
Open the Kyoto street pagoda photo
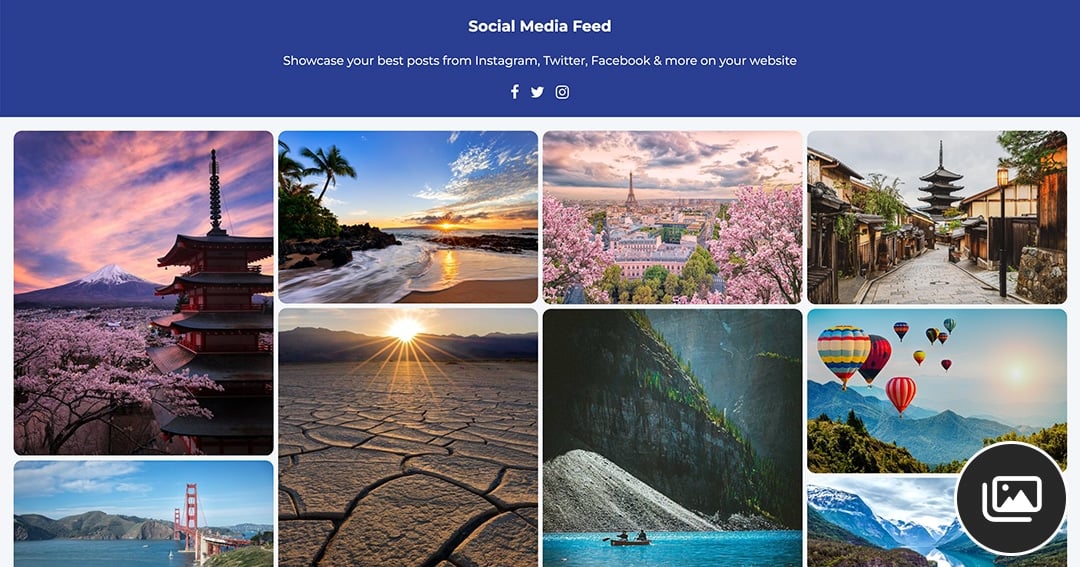pos(937,217)
